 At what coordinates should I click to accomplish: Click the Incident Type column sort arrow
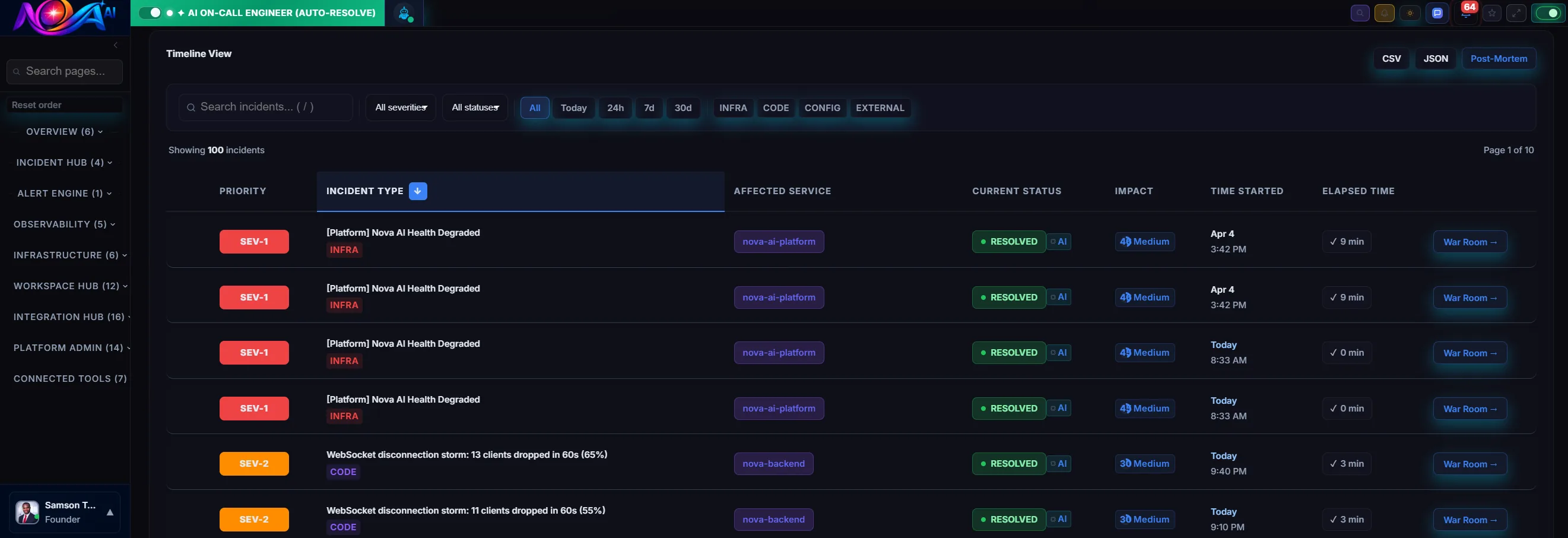click(x=418, y=191)
